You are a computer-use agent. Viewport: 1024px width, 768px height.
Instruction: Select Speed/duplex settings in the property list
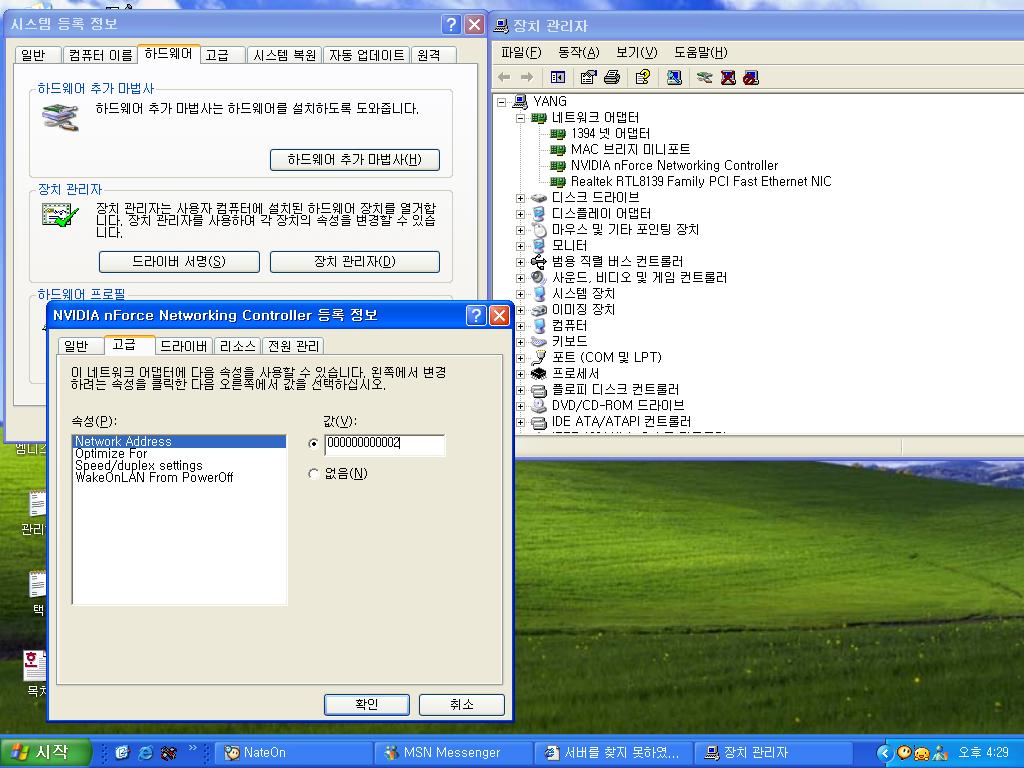pyautogui.click(x=138, y=466)
